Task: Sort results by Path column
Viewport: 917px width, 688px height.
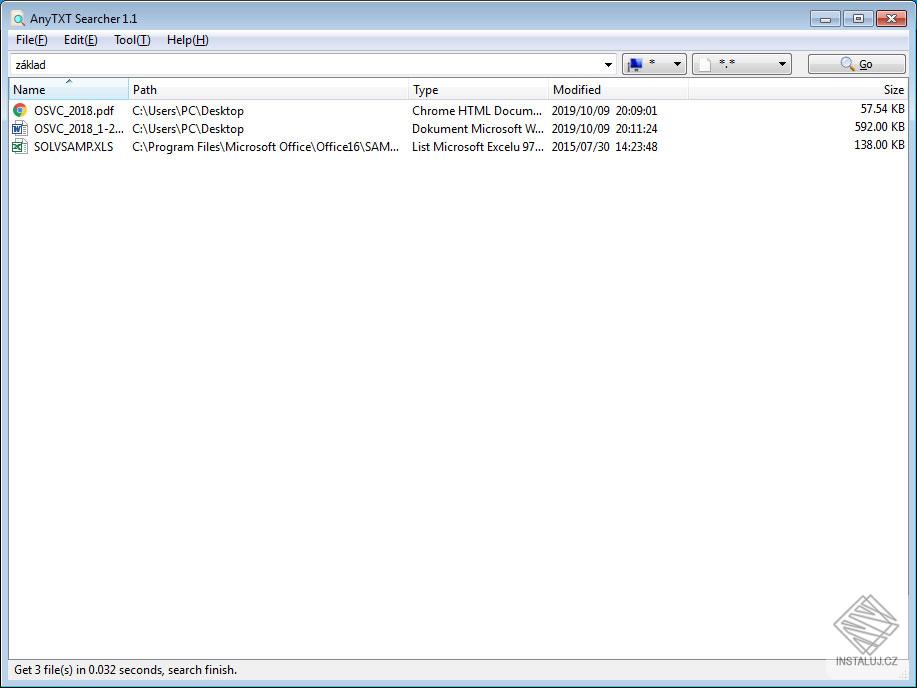Action: [268, 90]
